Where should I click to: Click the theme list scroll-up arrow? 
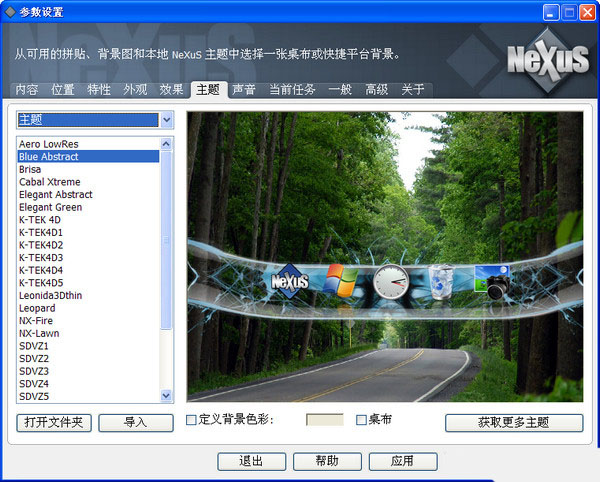166,144
